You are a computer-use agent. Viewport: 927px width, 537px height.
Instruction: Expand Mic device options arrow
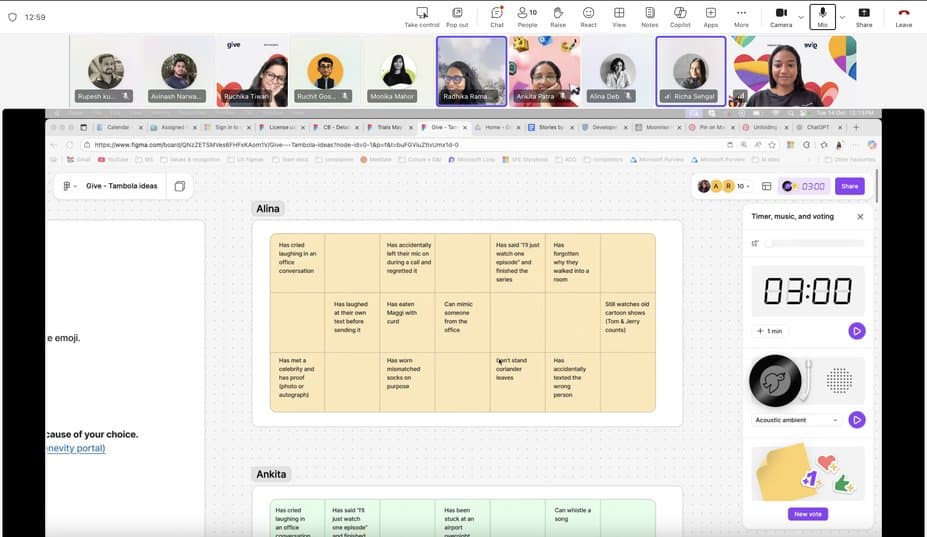pyautogui.click(x=842, y=17)
